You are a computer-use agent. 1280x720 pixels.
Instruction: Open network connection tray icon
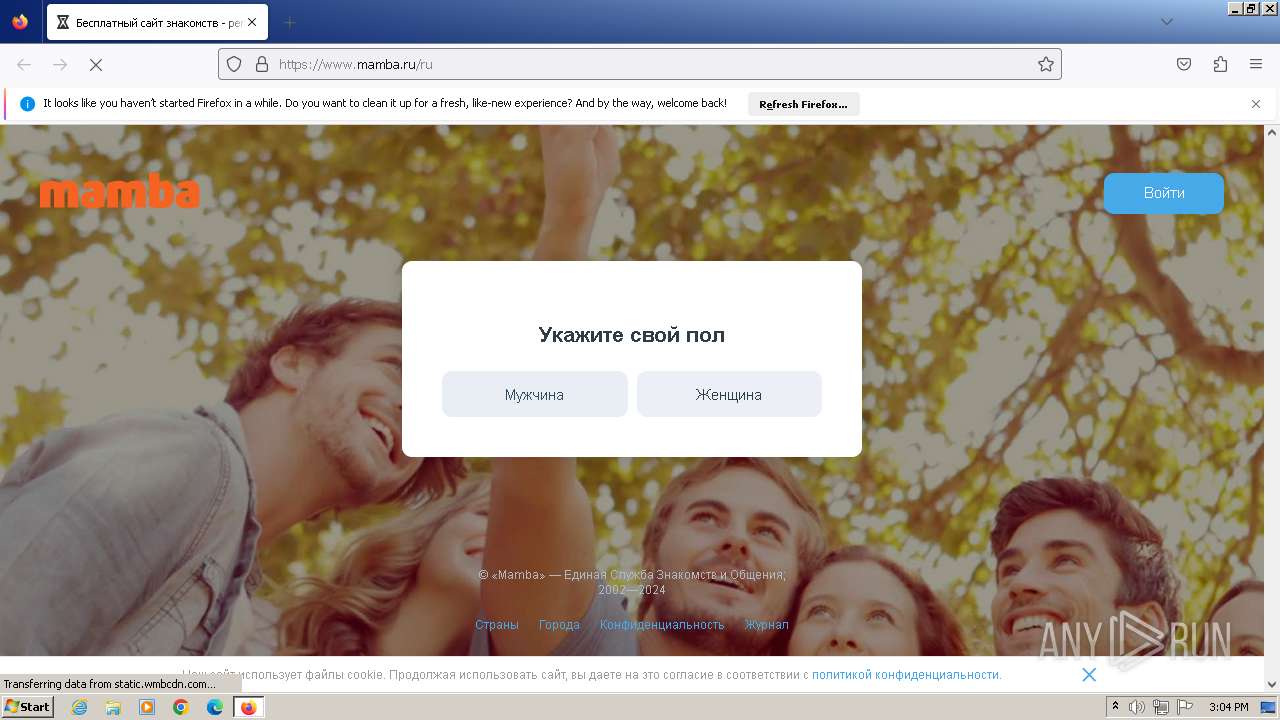pos(1161,707)
